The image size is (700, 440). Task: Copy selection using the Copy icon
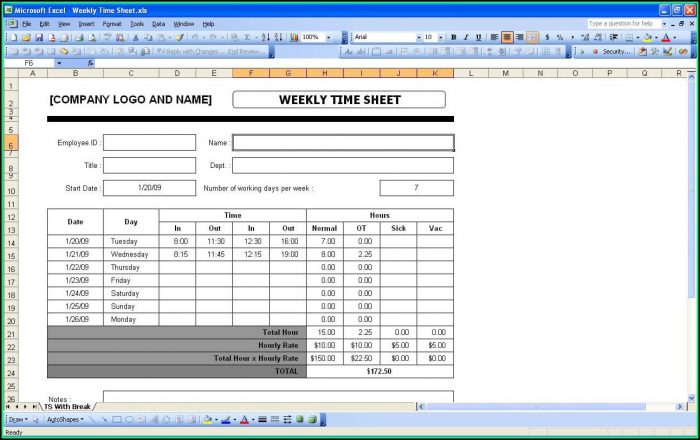(x=149, y=37)
